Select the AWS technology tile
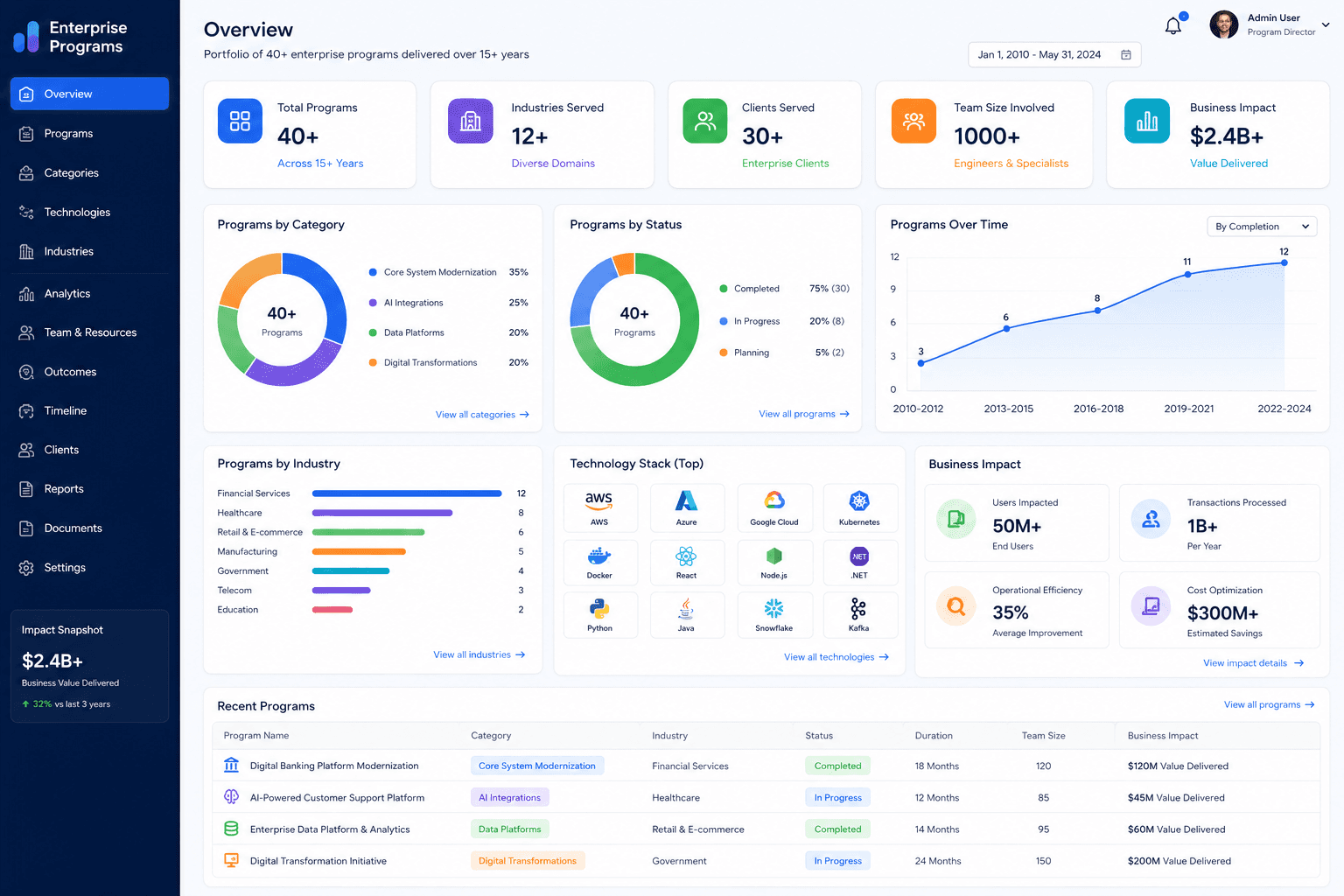 point(600,507)
